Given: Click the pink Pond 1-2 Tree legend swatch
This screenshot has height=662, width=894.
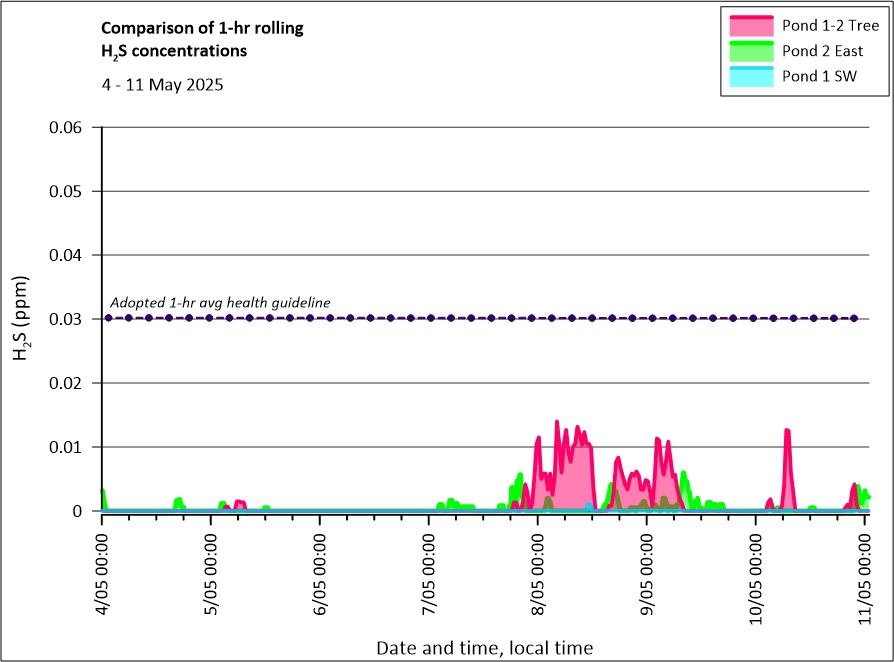Looking at the screenshot, I should (x=753, y=26).
